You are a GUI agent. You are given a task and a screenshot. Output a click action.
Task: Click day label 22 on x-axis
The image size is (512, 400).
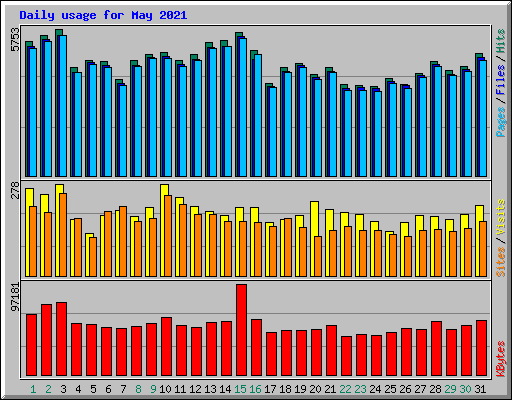pos(345,389)
